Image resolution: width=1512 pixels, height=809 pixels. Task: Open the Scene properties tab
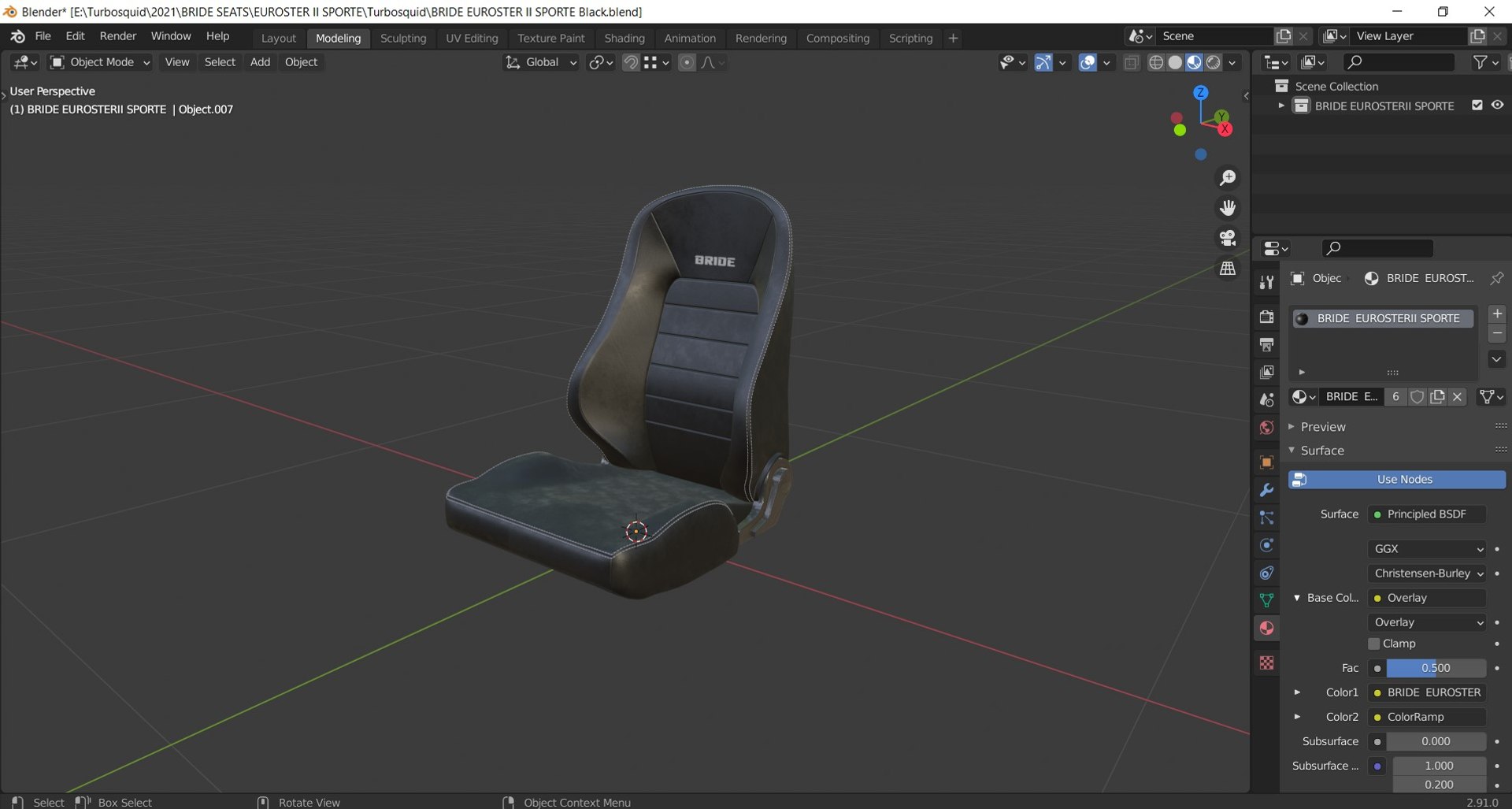point(1266,399)
